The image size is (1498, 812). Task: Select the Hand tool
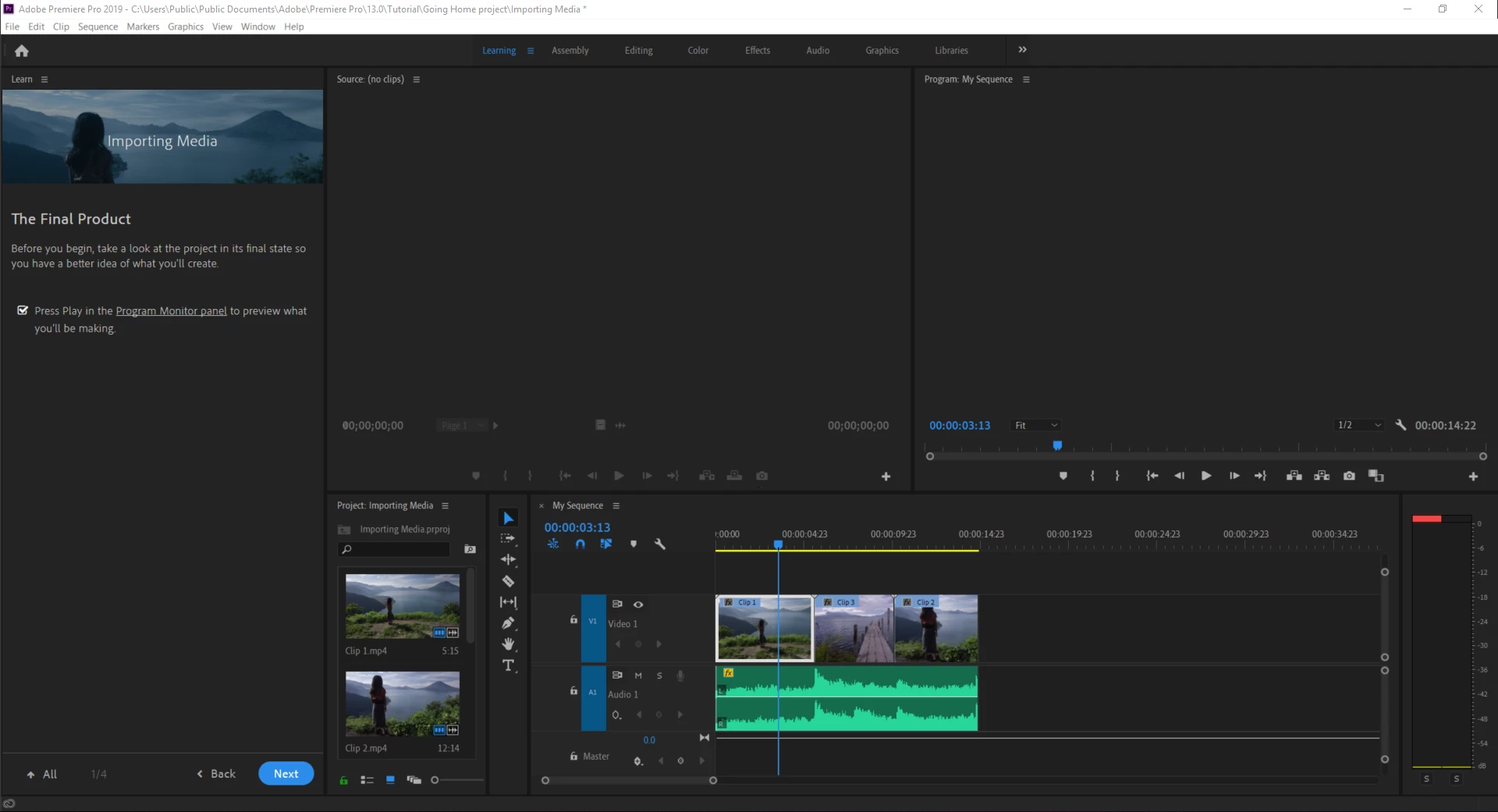tap(508, 644)
